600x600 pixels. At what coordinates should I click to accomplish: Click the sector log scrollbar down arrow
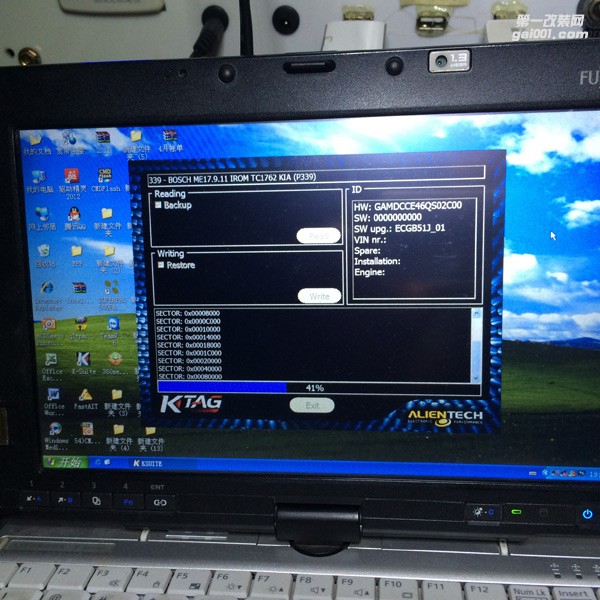pyautogui.click(x=476, y=376)
